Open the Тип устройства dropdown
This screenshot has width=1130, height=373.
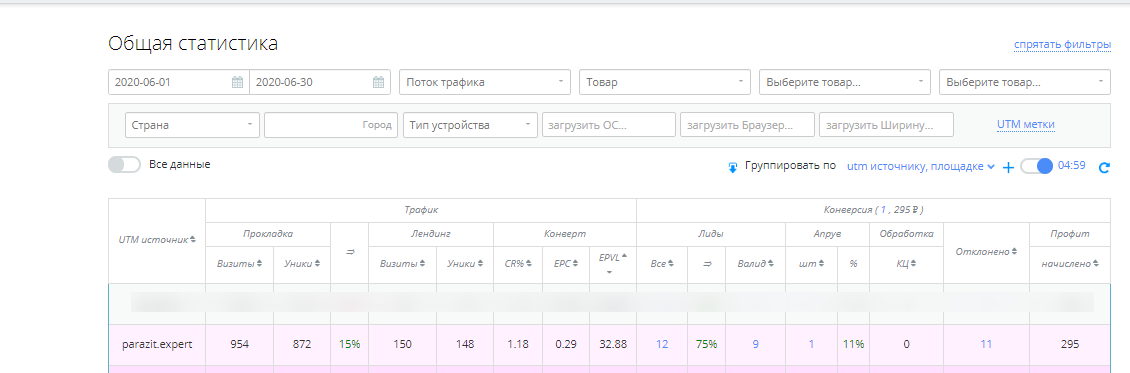pyautogui.click(x=471, y=125)
